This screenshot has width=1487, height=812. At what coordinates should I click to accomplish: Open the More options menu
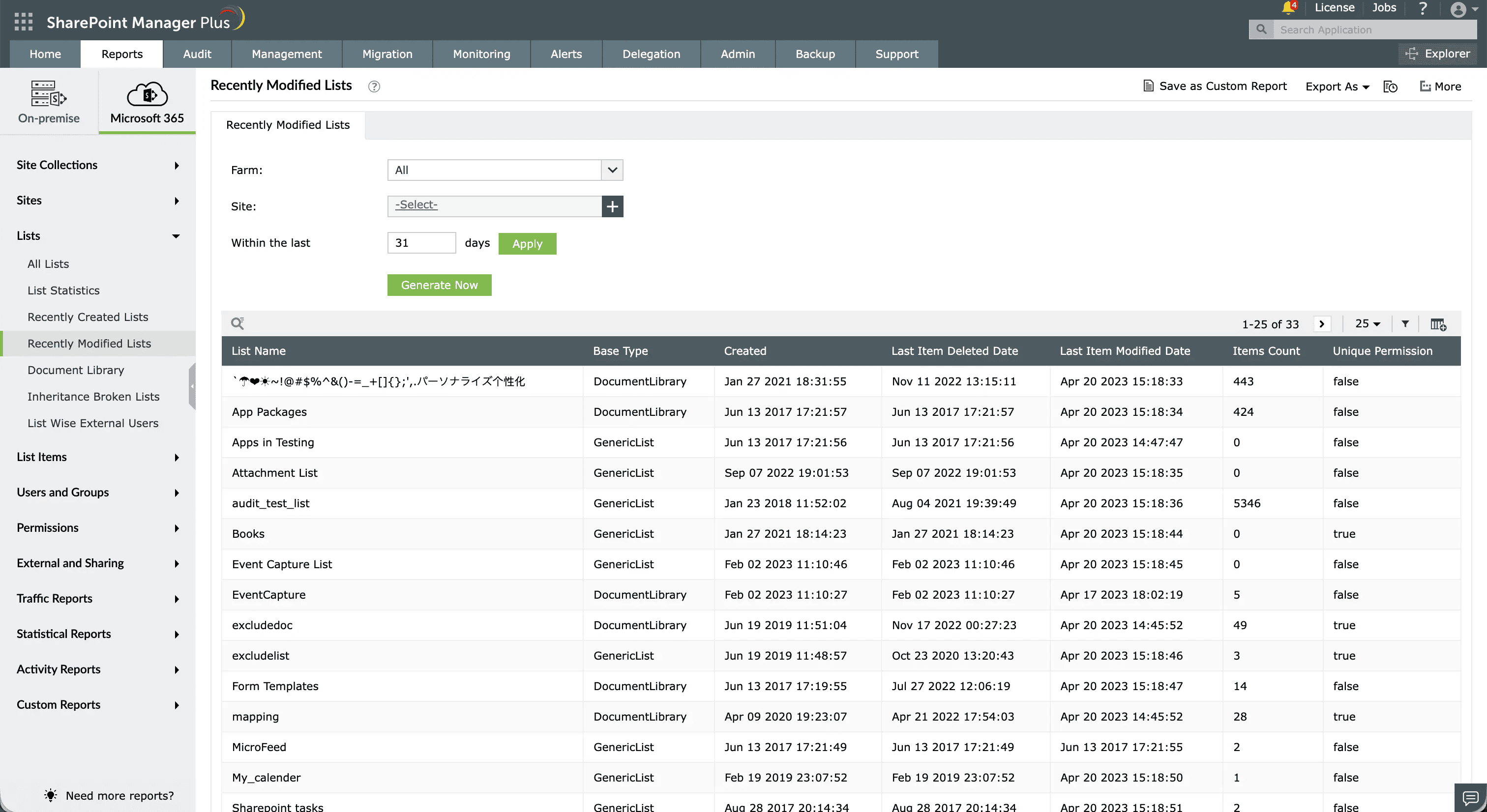click(1441, 87)
